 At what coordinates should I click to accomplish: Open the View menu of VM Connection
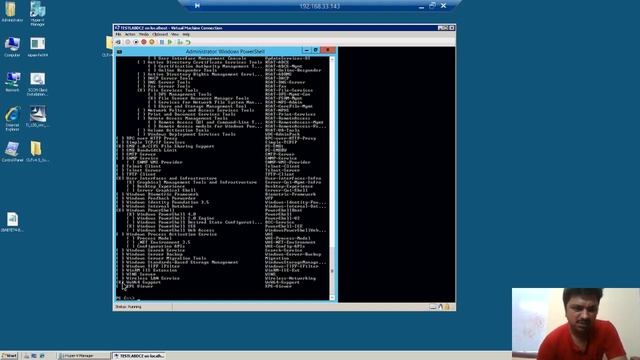coord(175,34)
